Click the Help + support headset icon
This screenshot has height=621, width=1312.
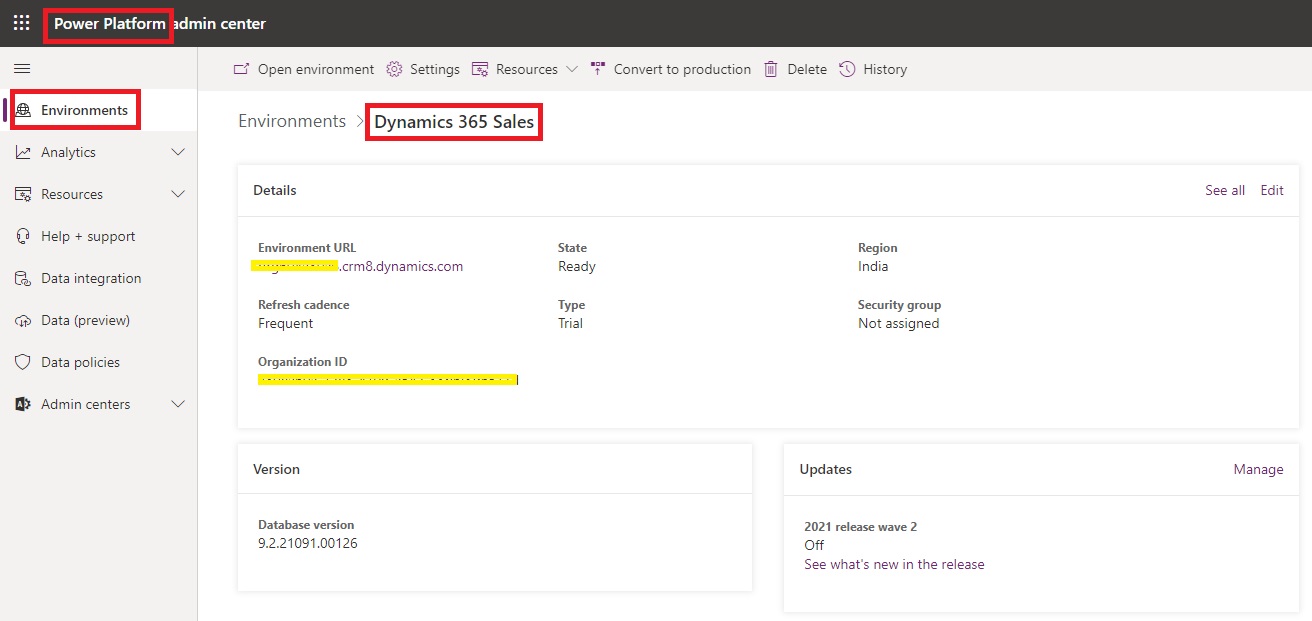(x=23, y=236)
